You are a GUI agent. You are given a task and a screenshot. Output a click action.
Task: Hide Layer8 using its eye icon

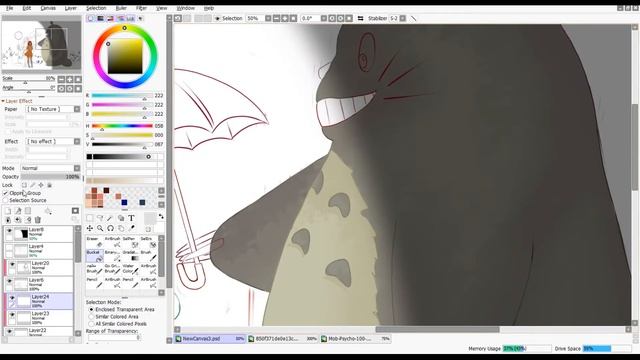[9, 231]
